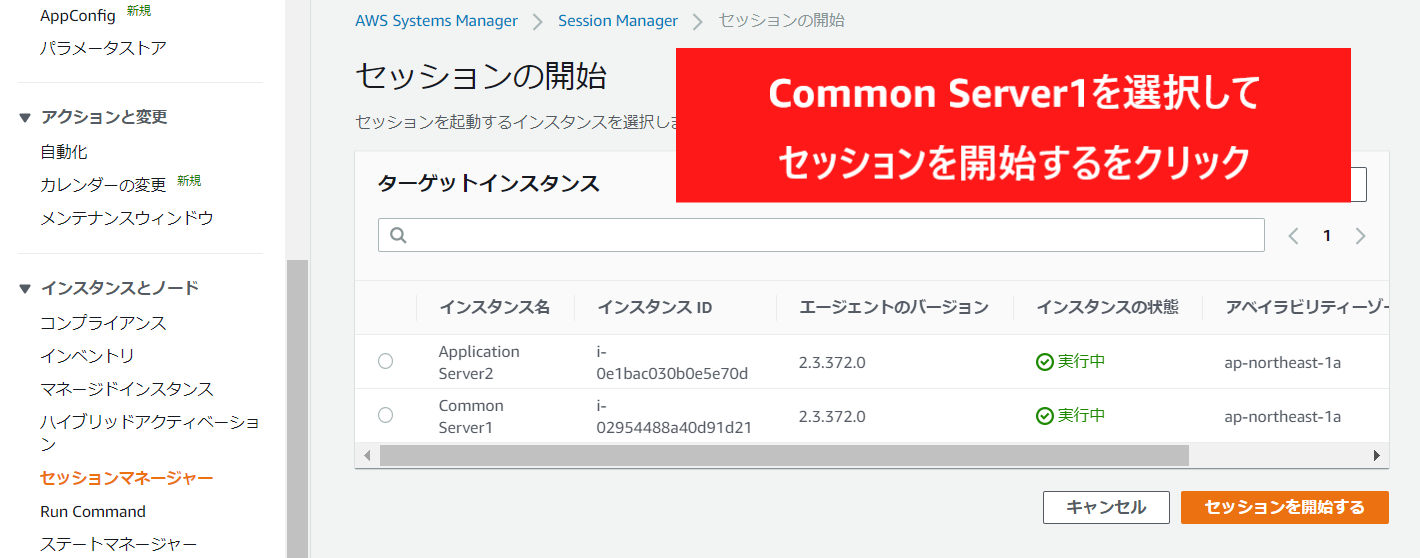1420x558 pixels.
Task: Open AWS Systems Manager breadcrumb link
Action: click(436, 20)
